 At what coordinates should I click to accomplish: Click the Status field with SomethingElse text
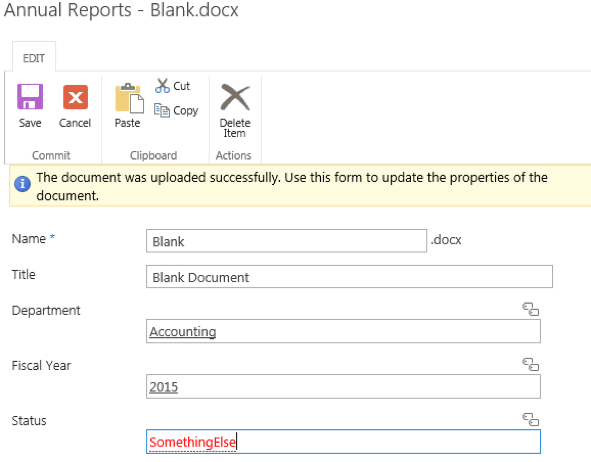343,441
